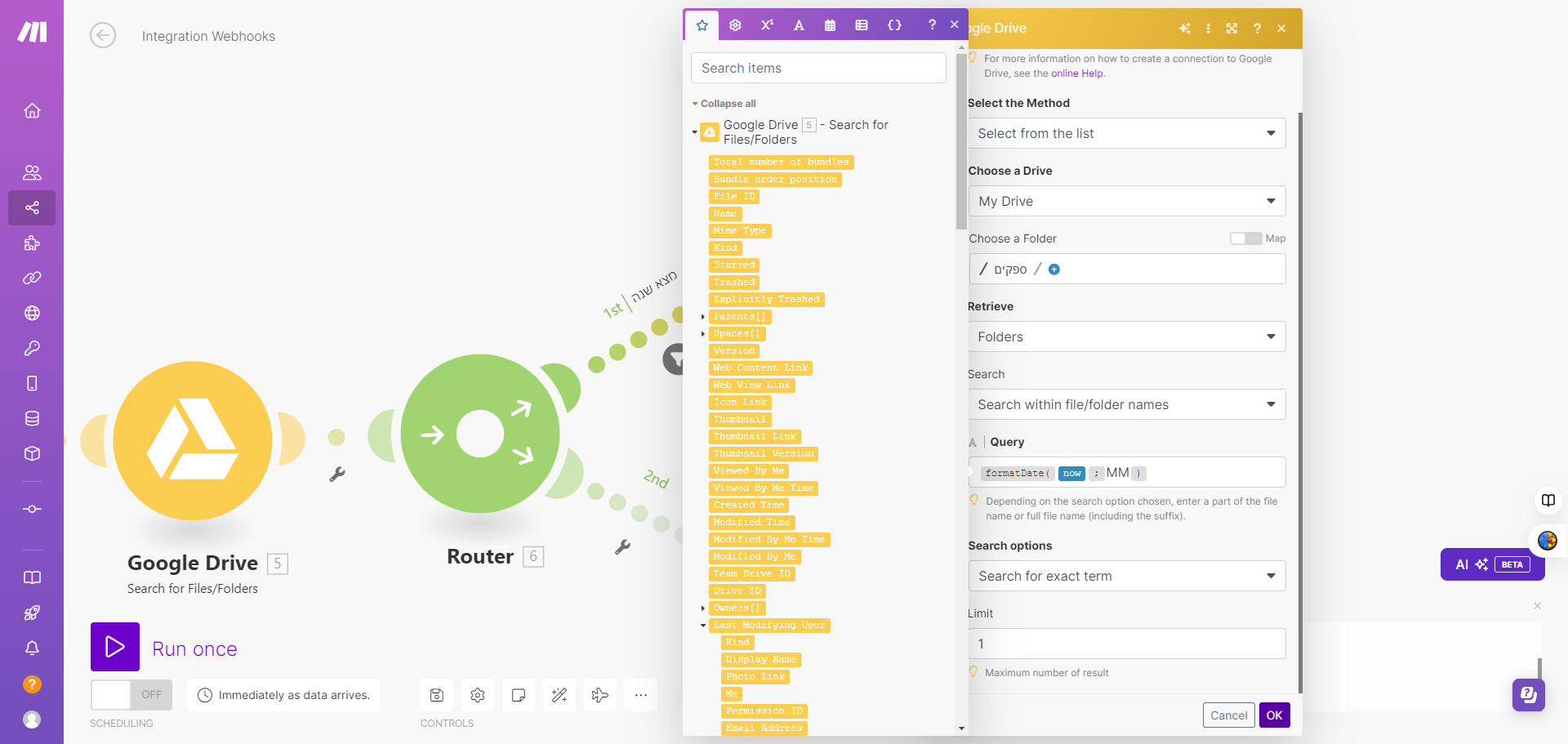The image size is (1568, 744).
Task: Click the Limit input field
Action: click(x=1127, y=644)
